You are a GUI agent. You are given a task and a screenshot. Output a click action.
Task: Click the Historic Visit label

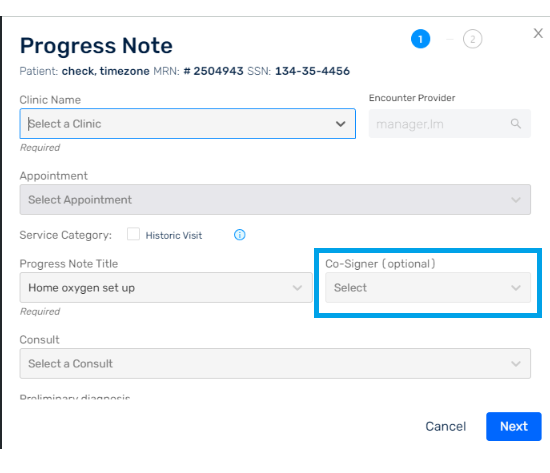(x=174, y=235)
